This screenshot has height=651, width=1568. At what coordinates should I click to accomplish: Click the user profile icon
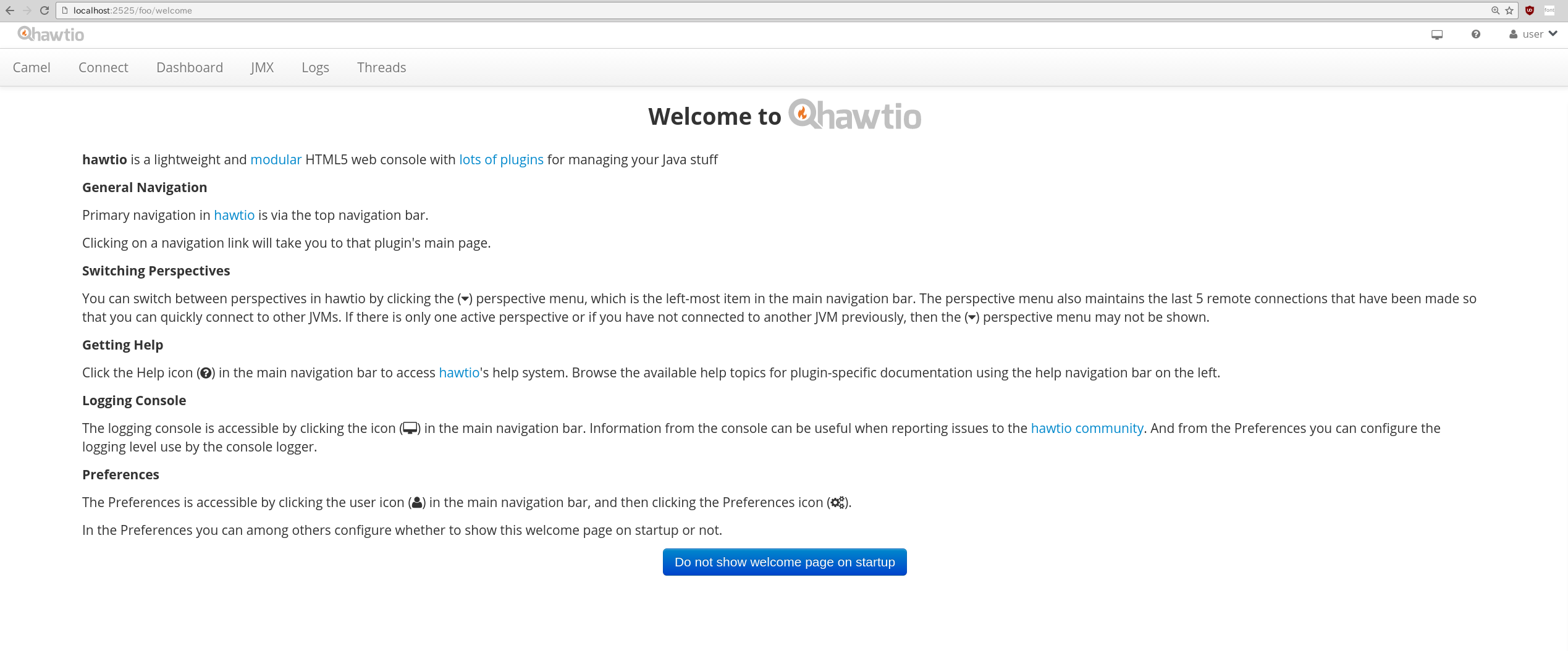pyautogui.click(x=1513, y=34)
